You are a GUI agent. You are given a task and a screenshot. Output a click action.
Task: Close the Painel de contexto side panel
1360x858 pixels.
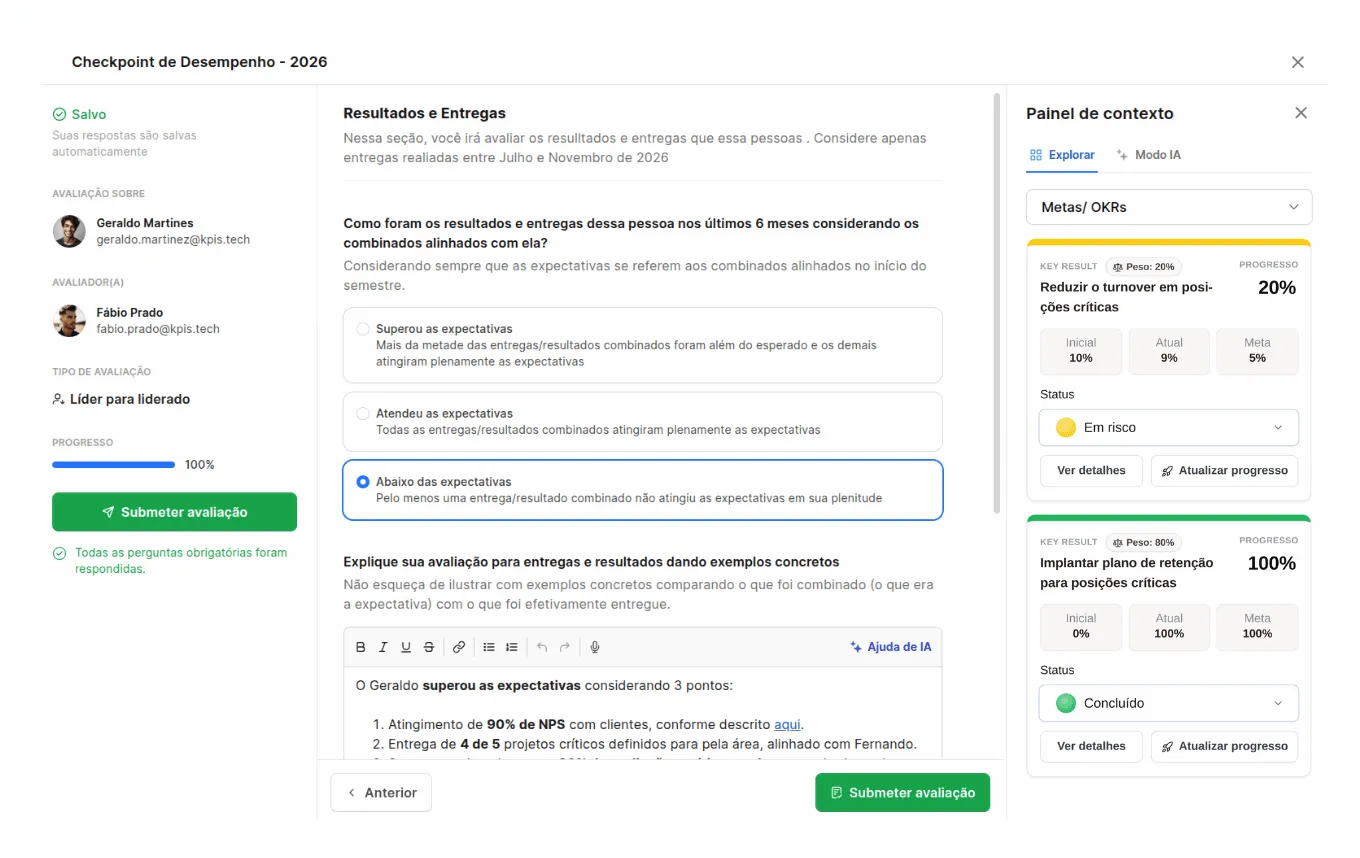pyautogui.click(x=1301, y=113)
